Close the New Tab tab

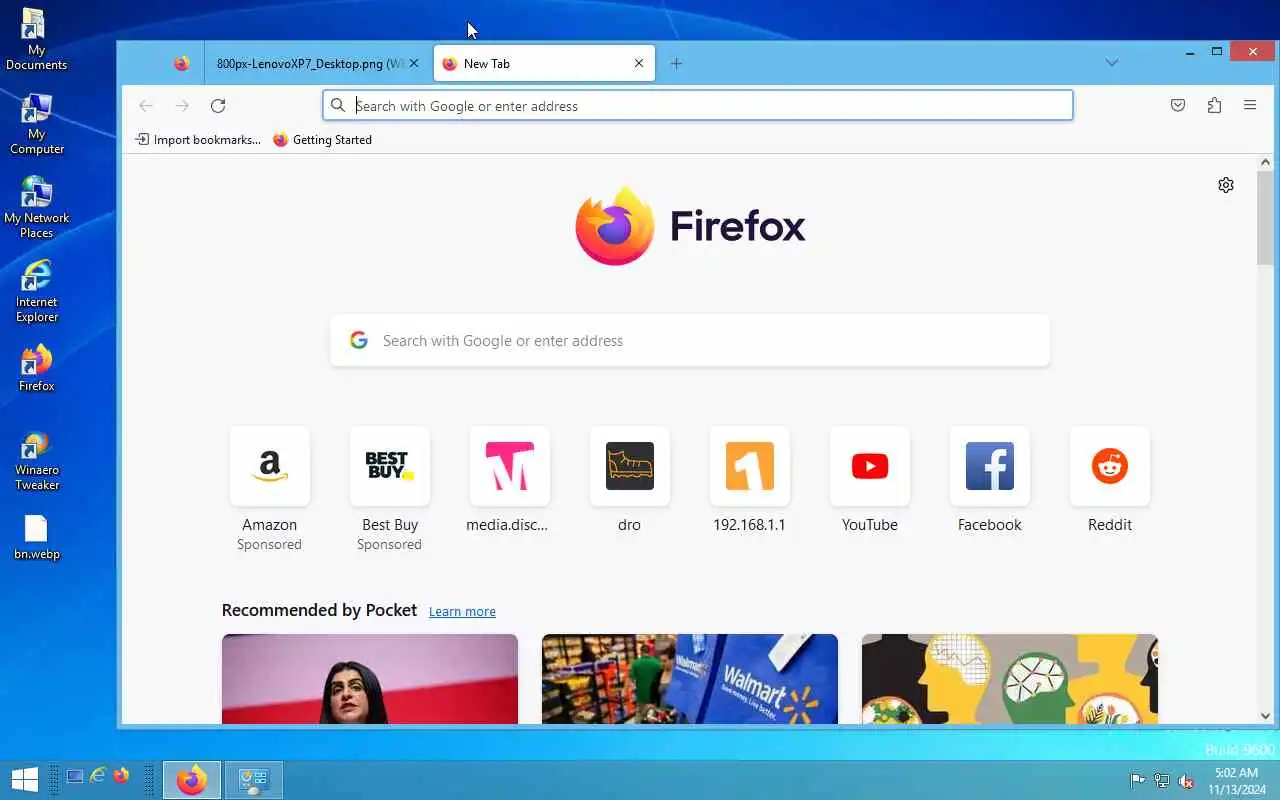coord(639,63)
